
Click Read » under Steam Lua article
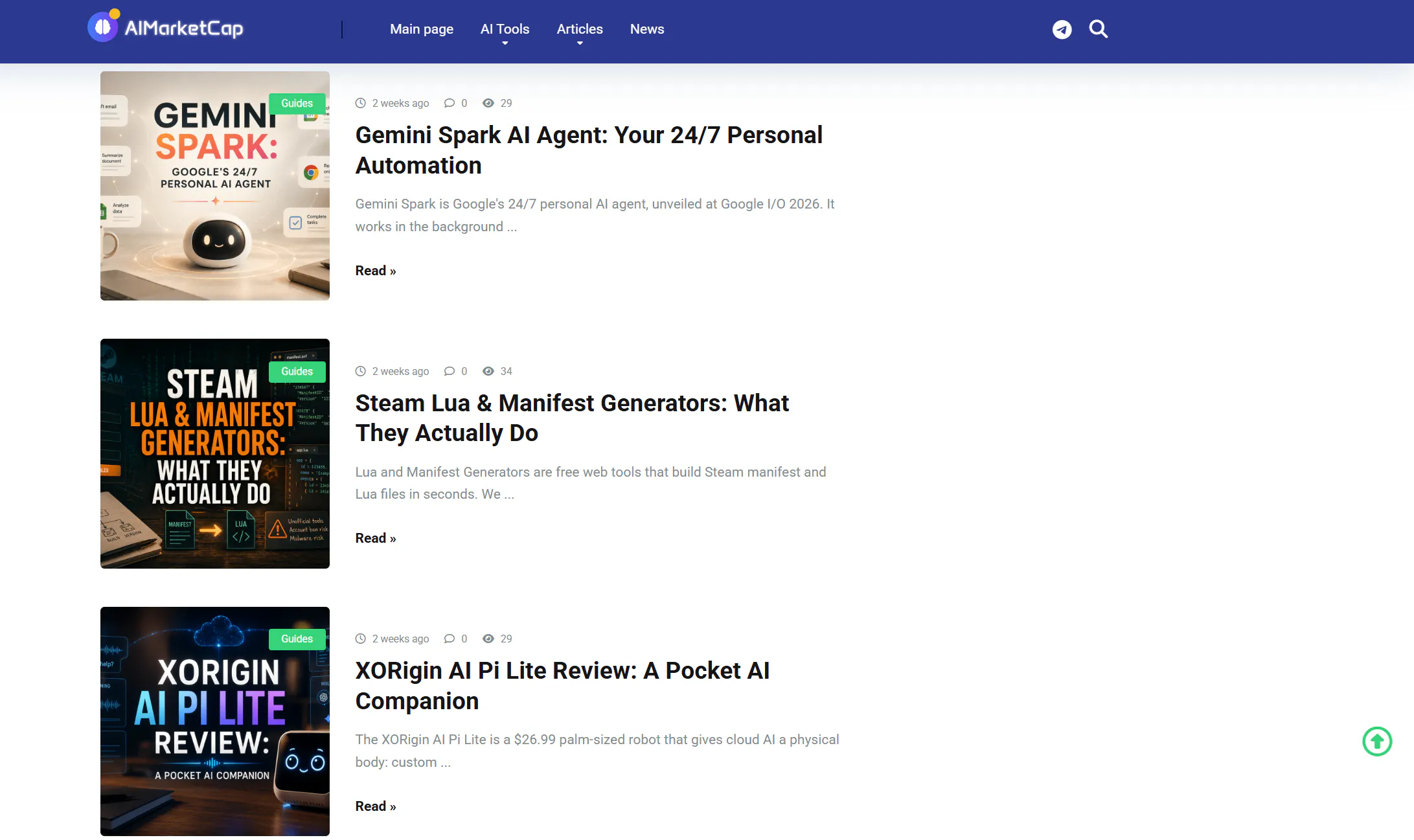pyautogui.click(x=376, y=538)
